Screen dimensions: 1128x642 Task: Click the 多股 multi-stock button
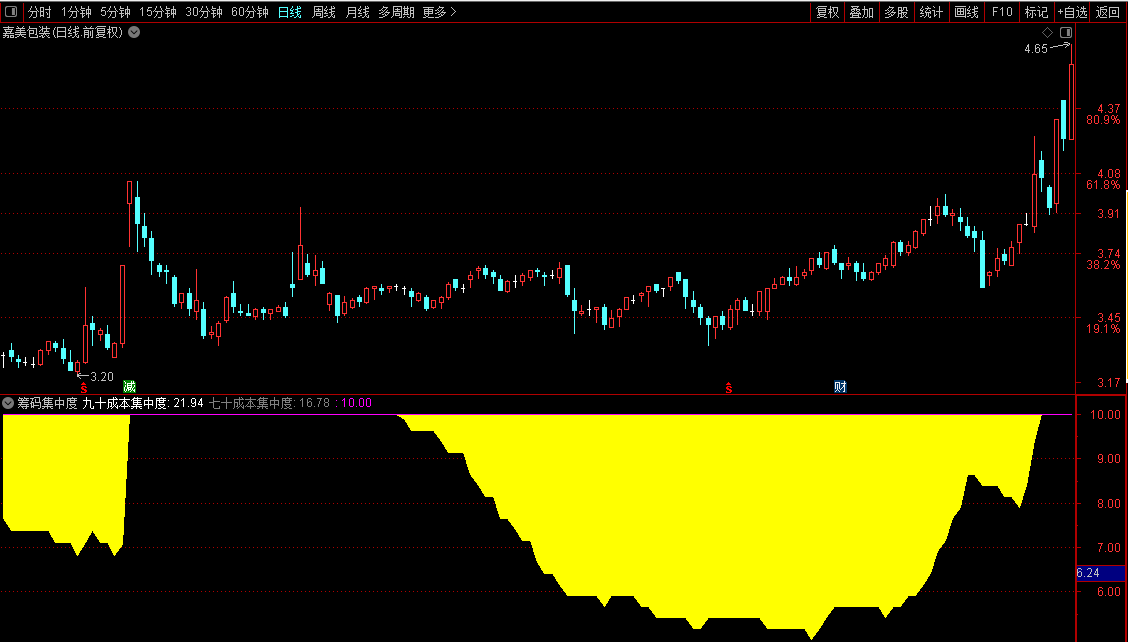[x=896, y=12]
